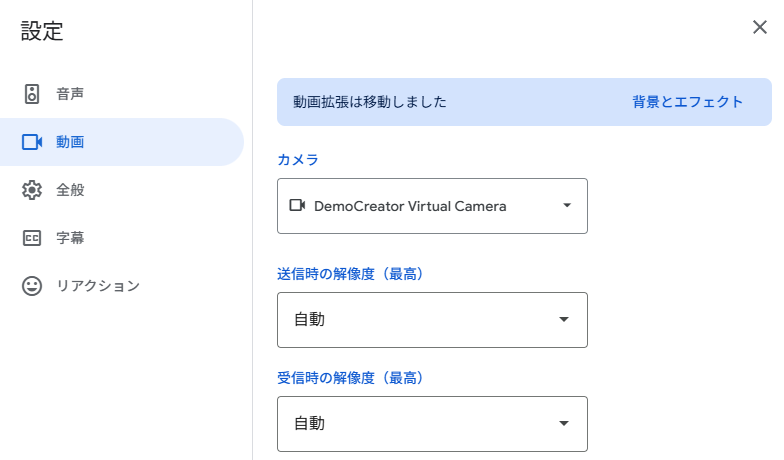The width and height of the screenshot is (784, 460).
Task: Click the gear icon beside 全般
Action: point(32,190)
